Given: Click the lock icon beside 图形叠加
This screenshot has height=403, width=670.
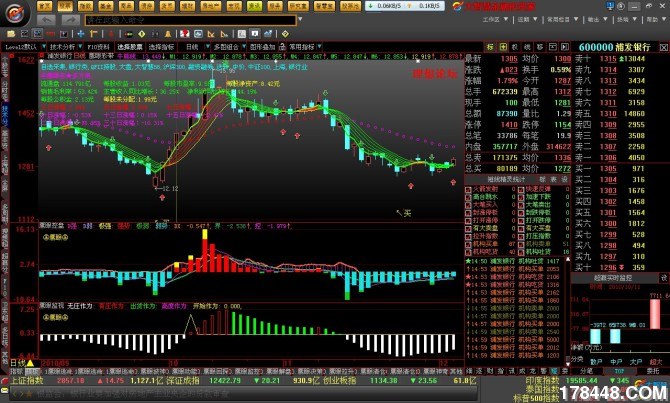Looking at the screenshot, I should coord(282,47).
